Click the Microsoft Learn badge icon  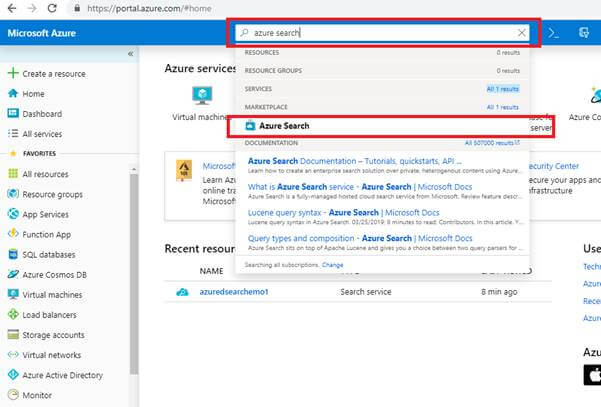pyautogui.click(x=184, y=170)
